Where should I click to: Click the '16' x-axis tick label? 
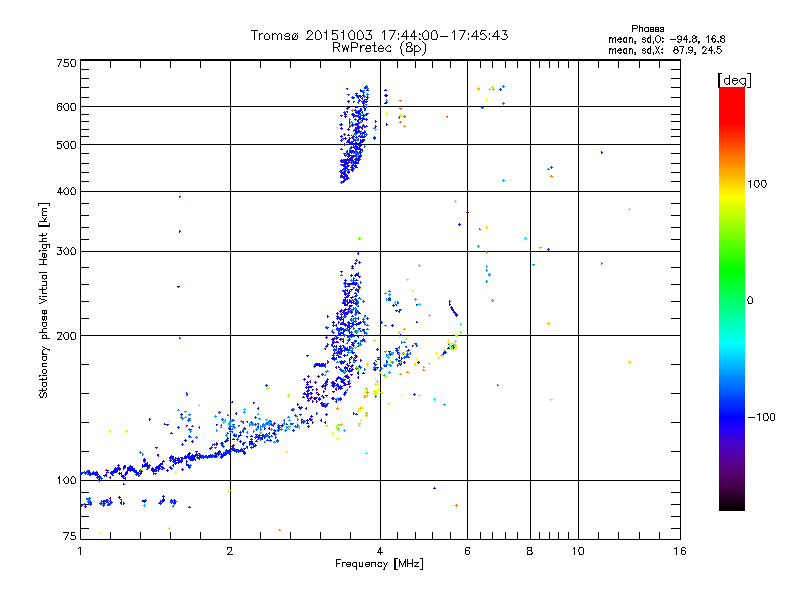680,551
